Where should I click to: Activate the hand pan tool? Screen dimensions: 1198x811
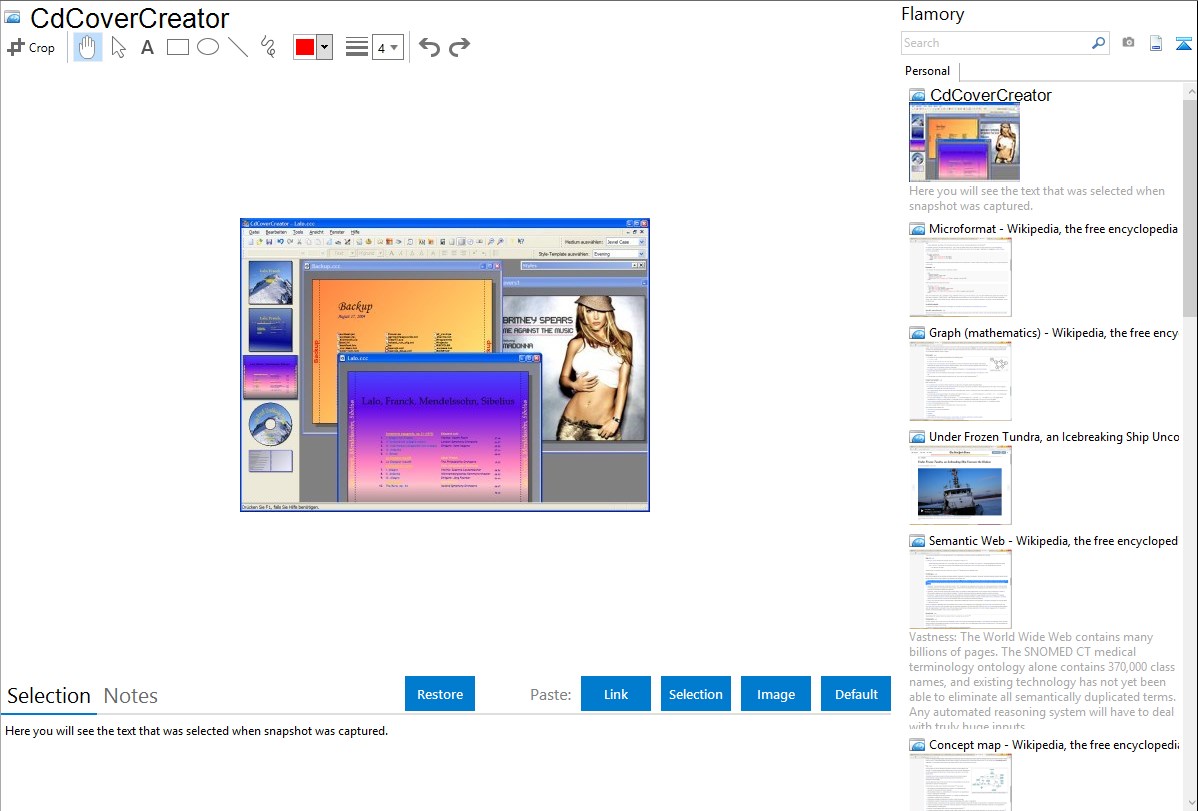(x=87, y=47)
